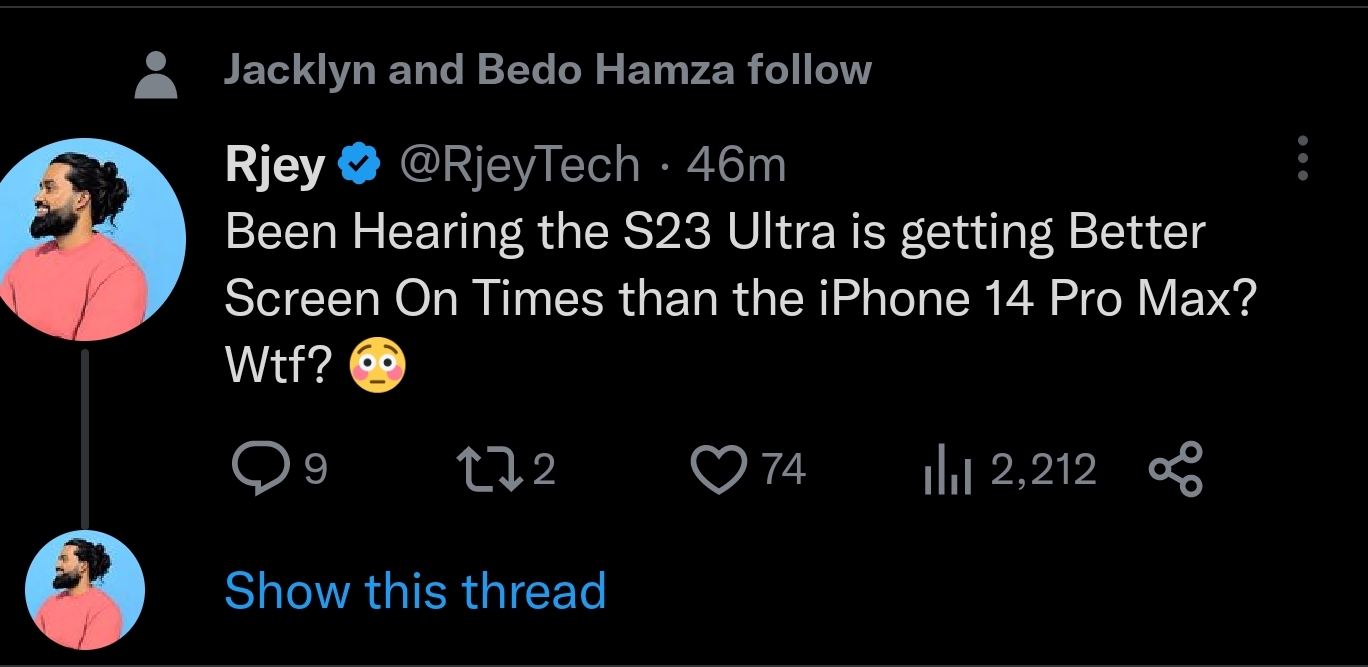
Task: Open the @RjeyTech handle link
Action: point(520,165)
